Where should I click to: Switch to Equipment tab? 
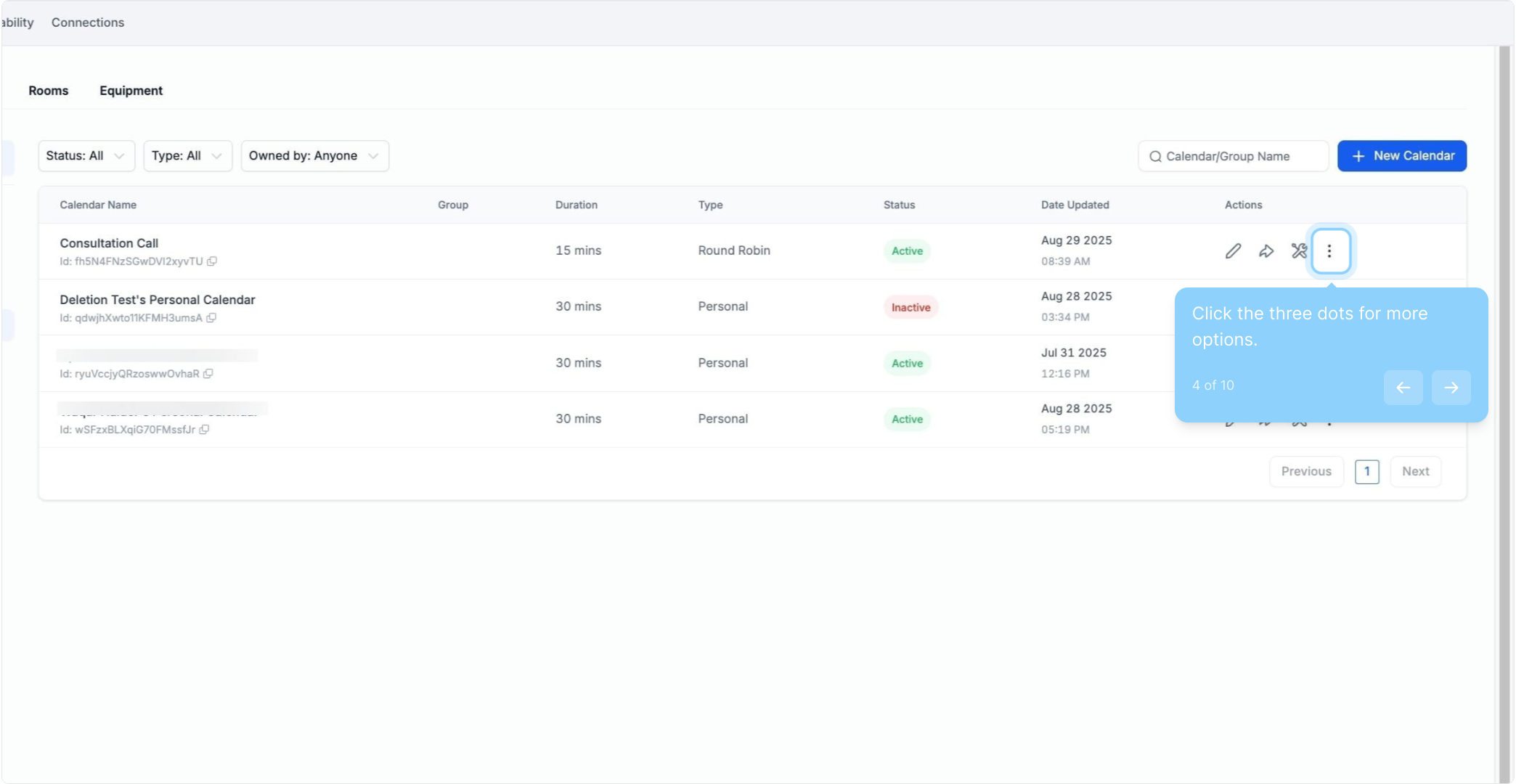pos(131,91)
